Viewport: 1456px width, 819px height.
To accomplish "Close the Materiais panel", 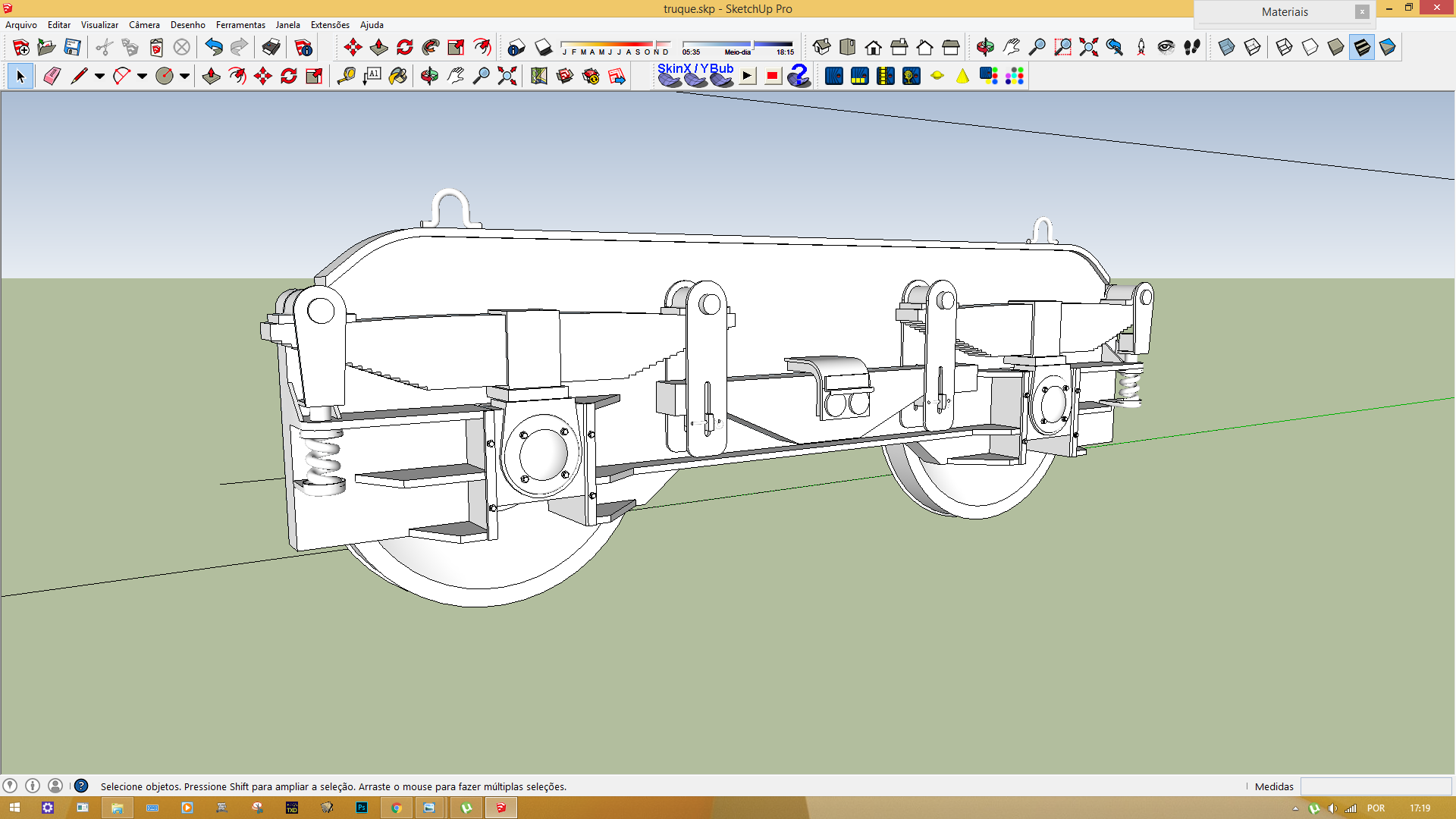I will 1362,12.
